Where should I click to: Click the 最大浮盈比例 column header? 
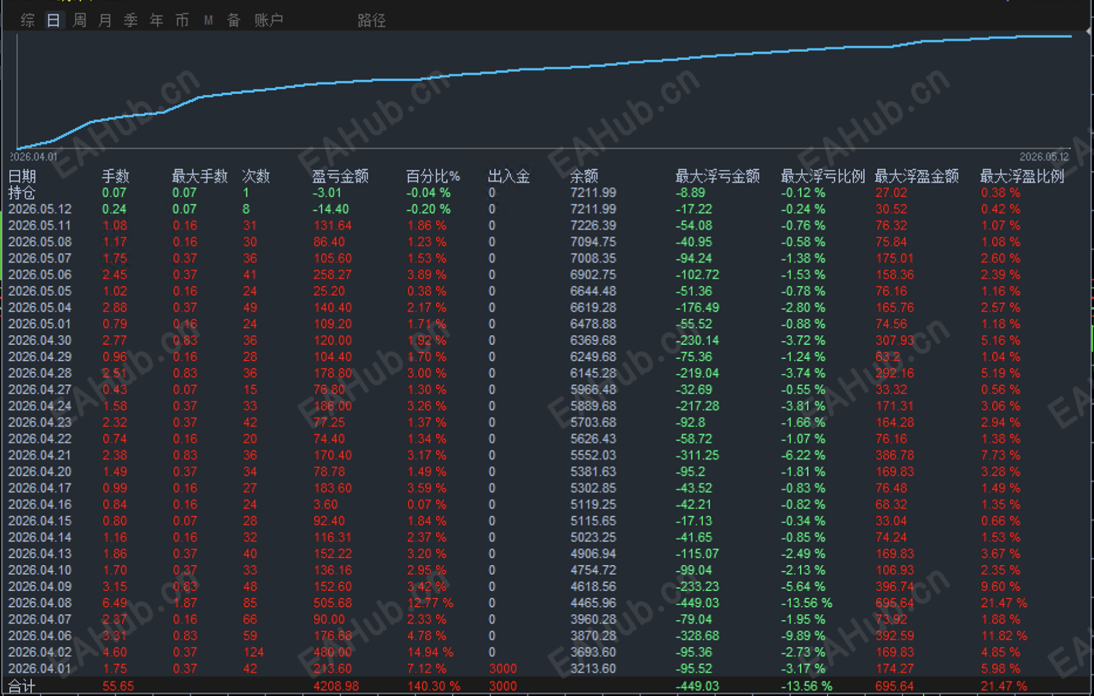point(1022,176)
